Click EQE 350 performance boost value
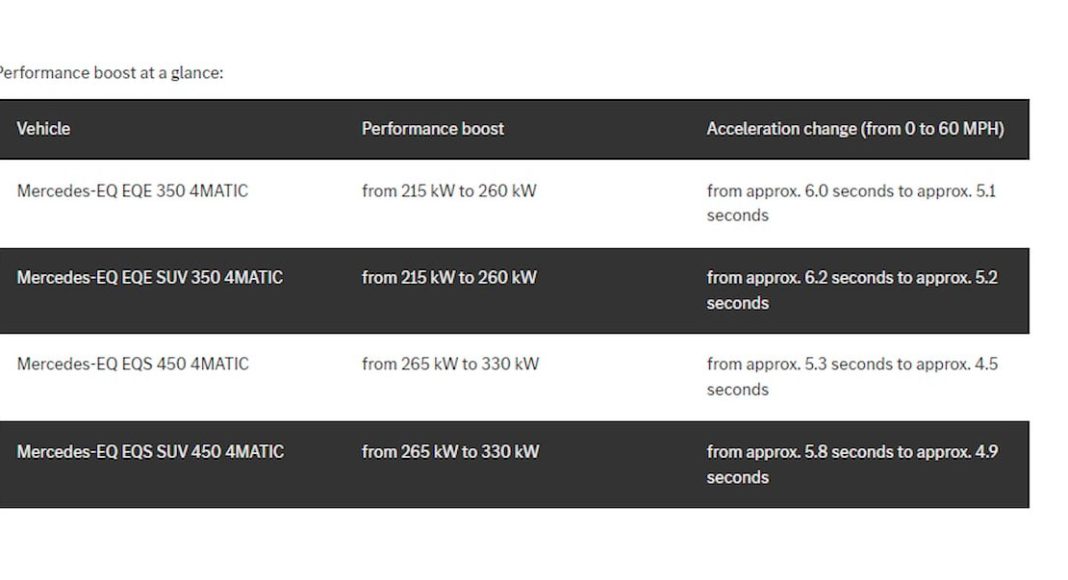Viewport: 1068px width, 580px height. [x=448, y=191]
